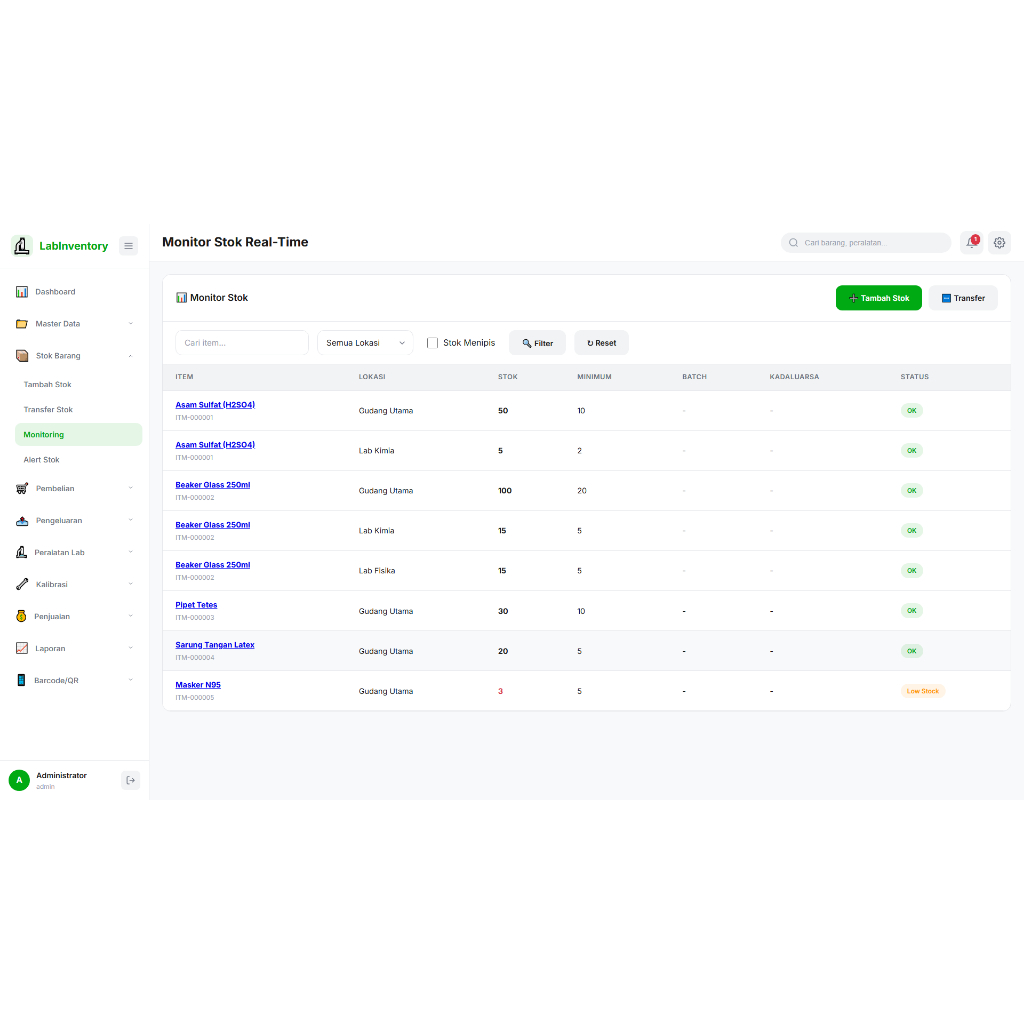Click the Master Data folder icon
This screenshot has width=1024, height=1024.
pyautogui.click(x=22, y=323)
